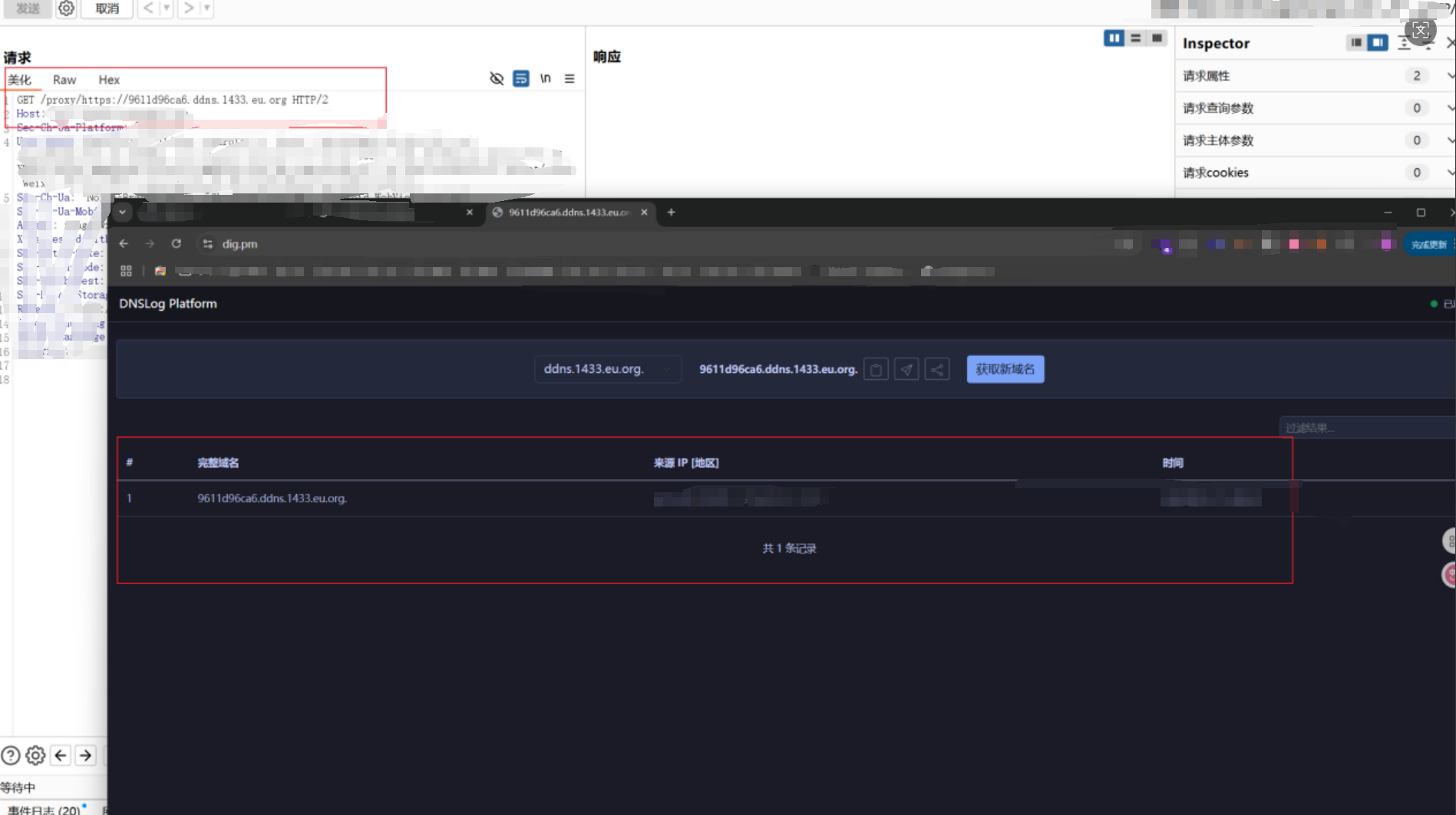Click the 获取新域名 button
Screen dimensions: 1456x815
click(1005, 369)
